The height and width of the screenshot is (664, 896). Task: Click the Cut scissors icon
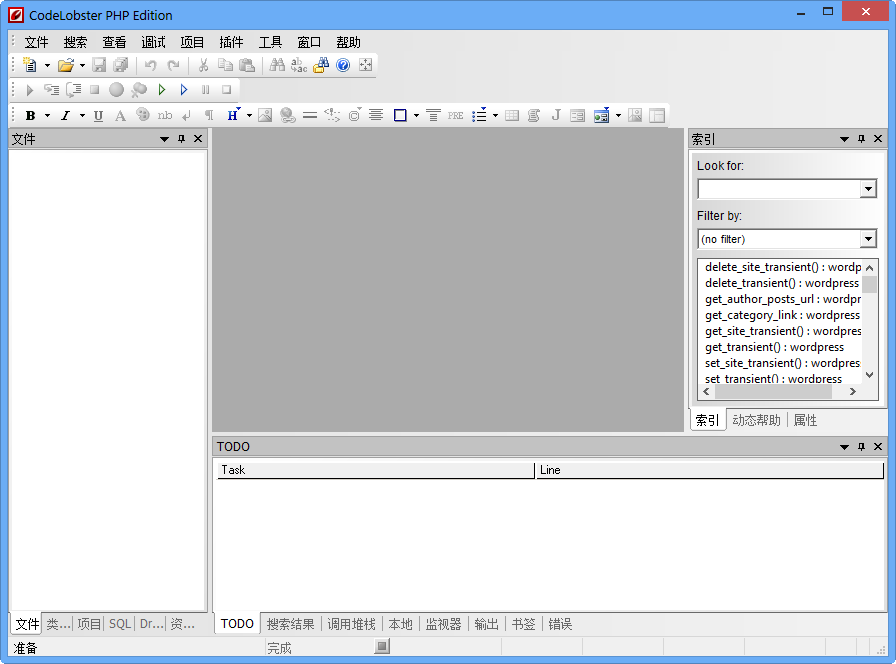pyautogui.click(x=203, y=65)
